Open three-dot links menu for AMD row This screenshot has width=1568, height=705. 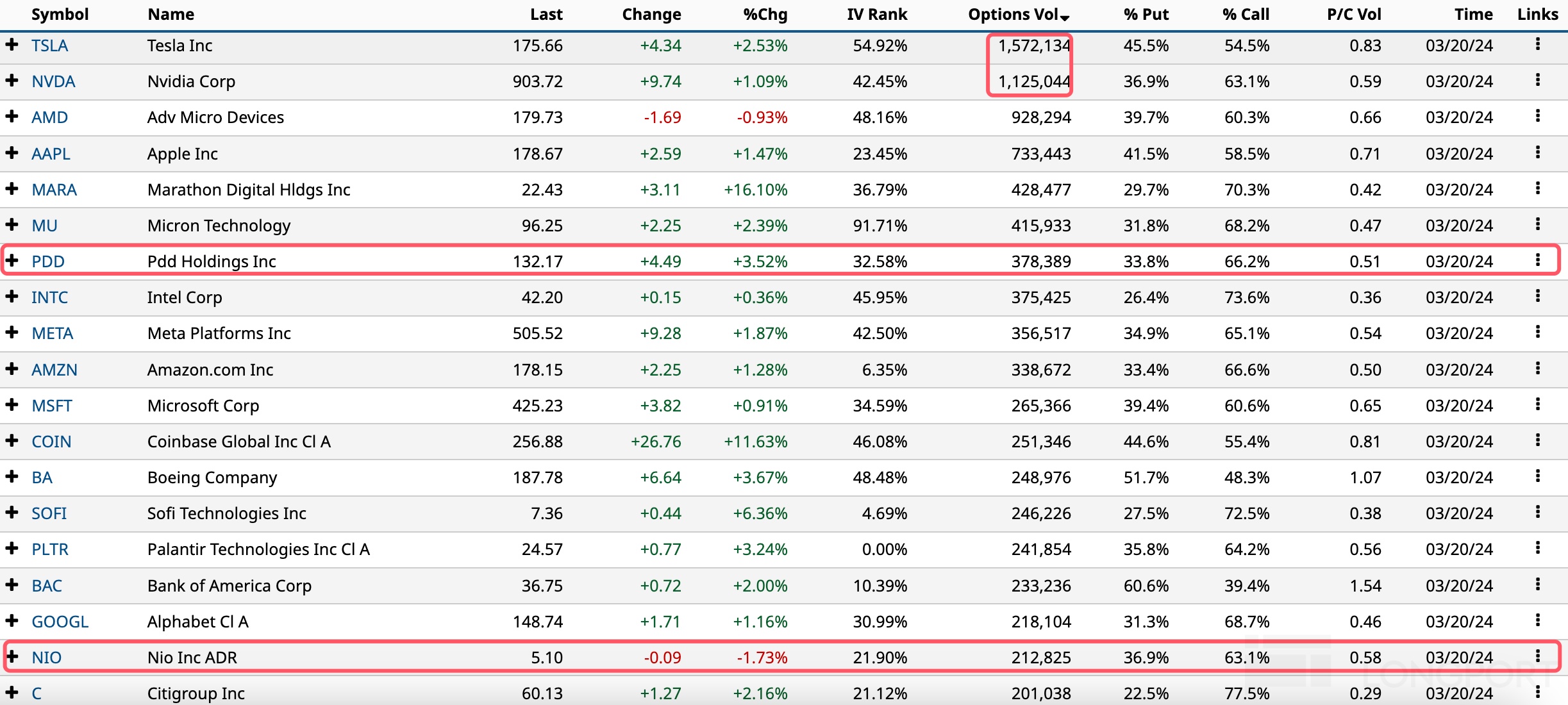click(x=1537, y=116)
